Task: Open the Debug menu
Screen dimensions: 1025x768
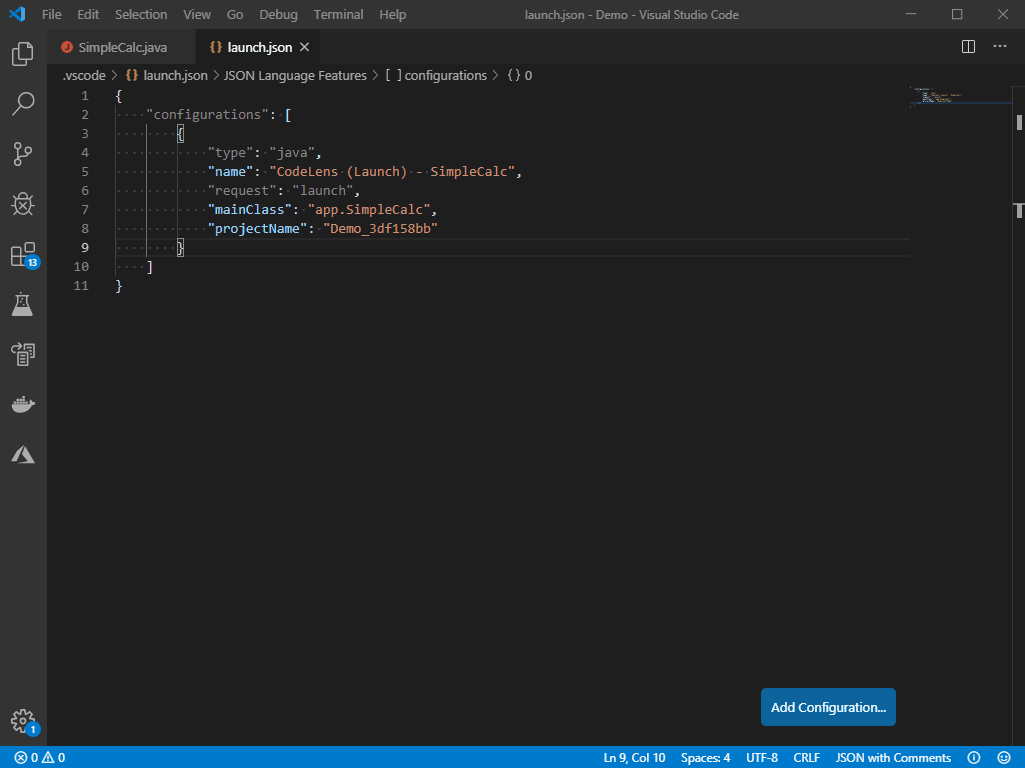Action: coord(278,14)
